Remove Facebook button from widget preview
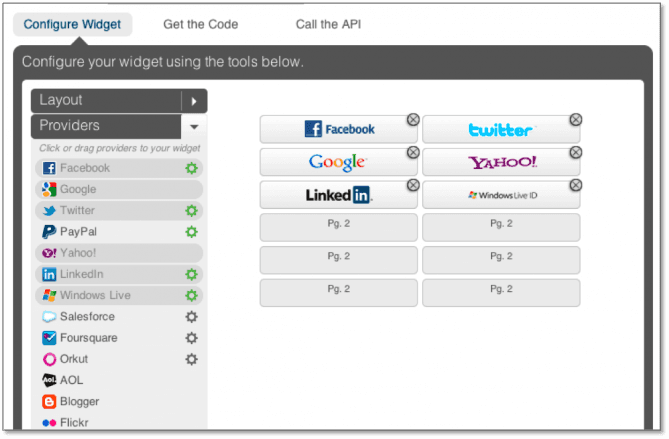This screenshot has width=669, height=439. [413, 120]
